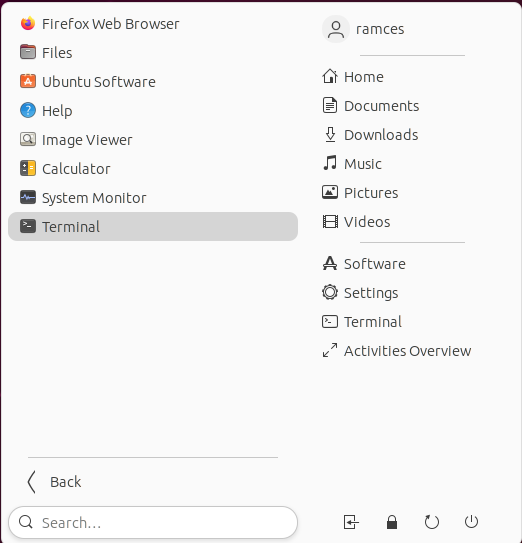Click the right-column Terminal shortcut icon
522x543 pixels.
[x=330, y=321]
